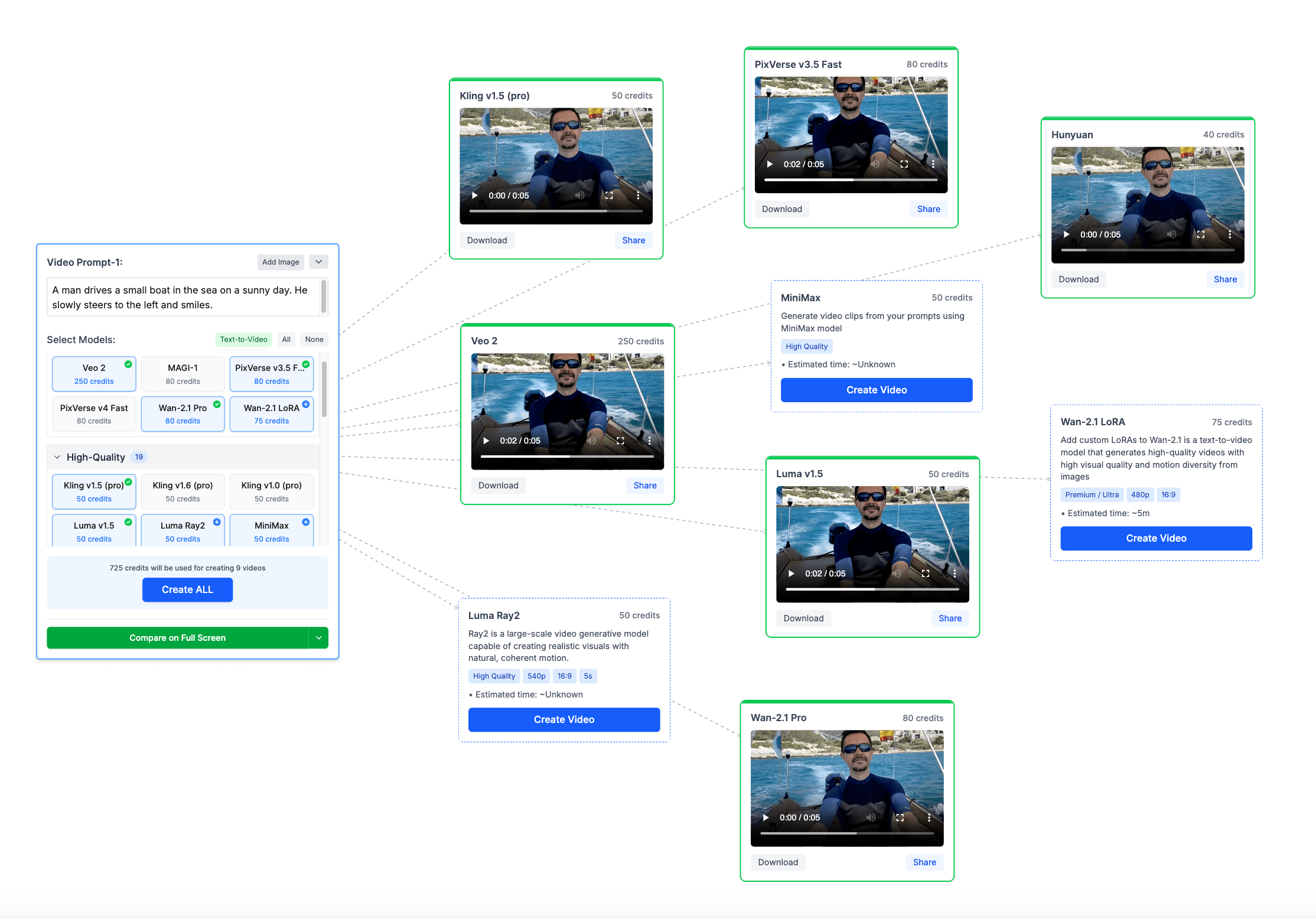Click Compare on Full Screen

(178, 638)
